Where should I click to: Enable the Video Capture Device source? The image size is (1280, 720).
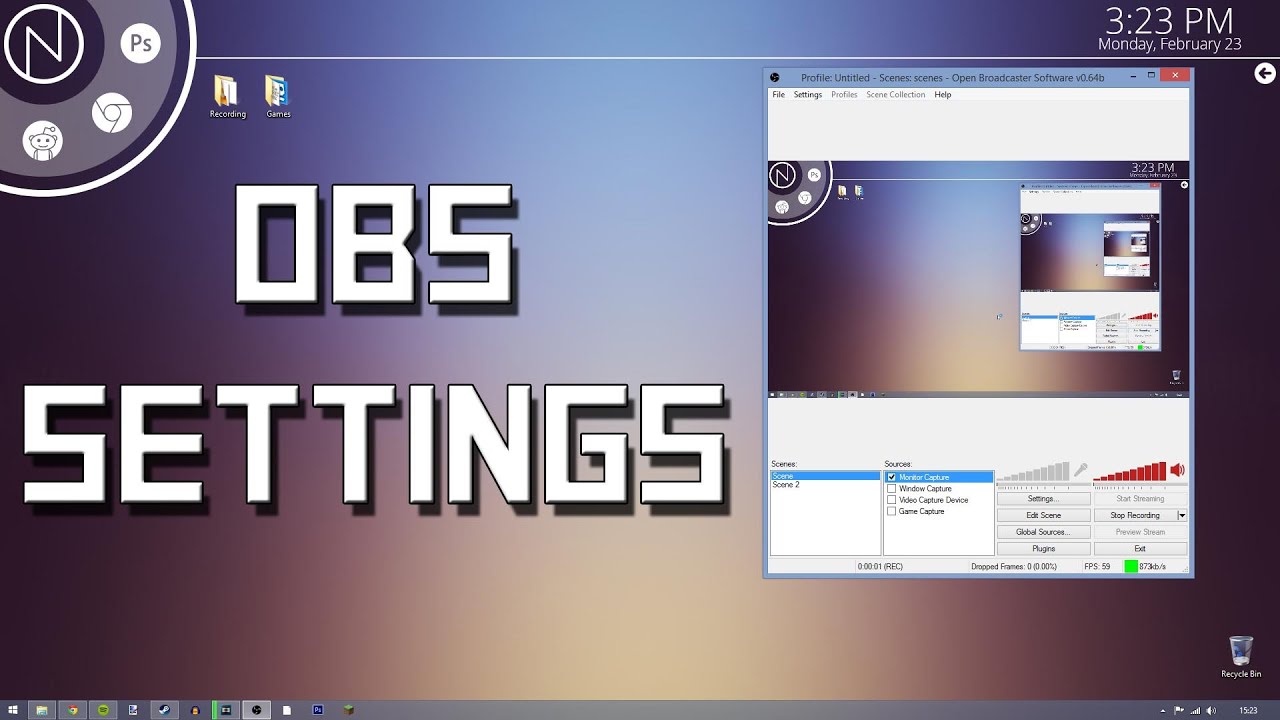point(892,500)
